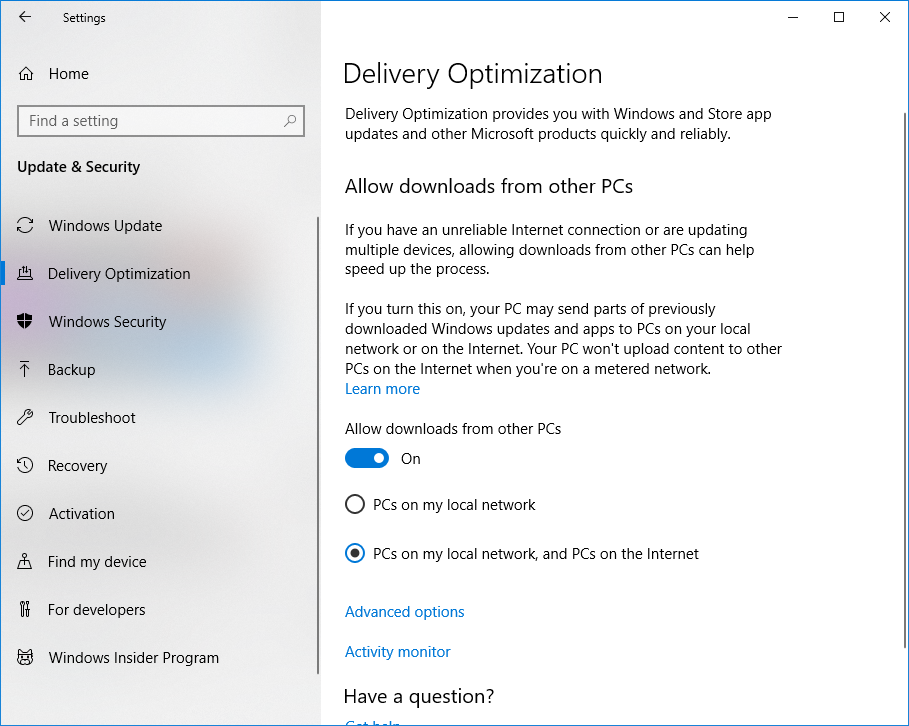Click the 'Delivery Optimization' page title
Screen dimensions: 909x726
click(472, 74)
